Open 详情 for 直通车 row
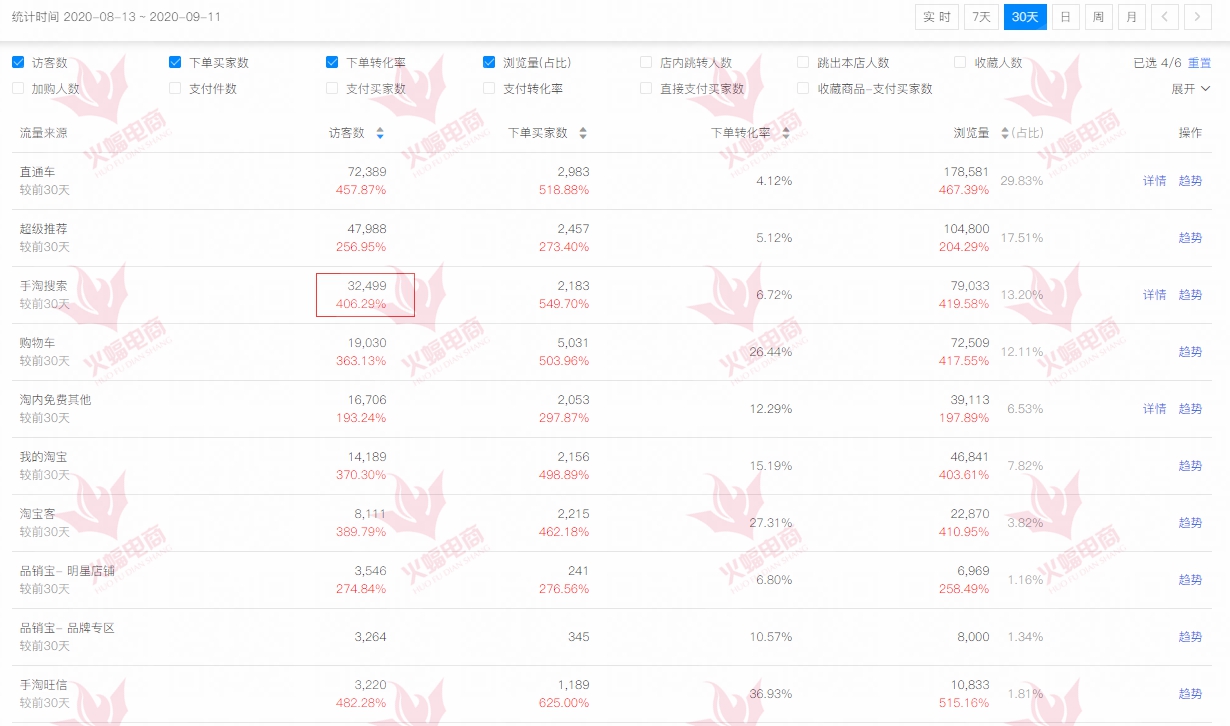The width and height of the screenshot is (1230, 726). (1154, 181)
